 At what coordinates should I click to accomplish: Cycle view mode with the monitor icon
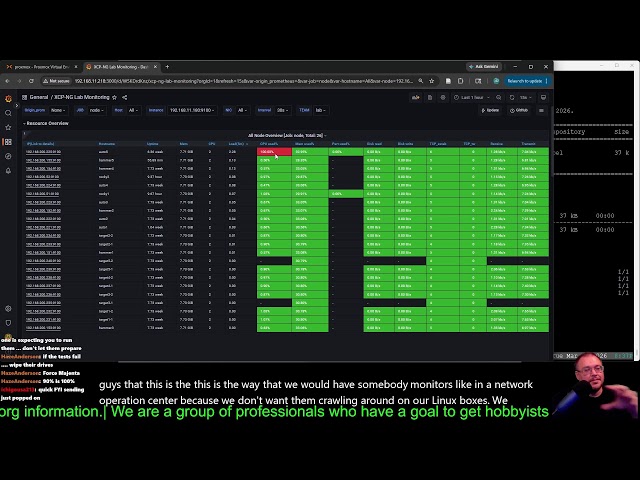point(543,98)
